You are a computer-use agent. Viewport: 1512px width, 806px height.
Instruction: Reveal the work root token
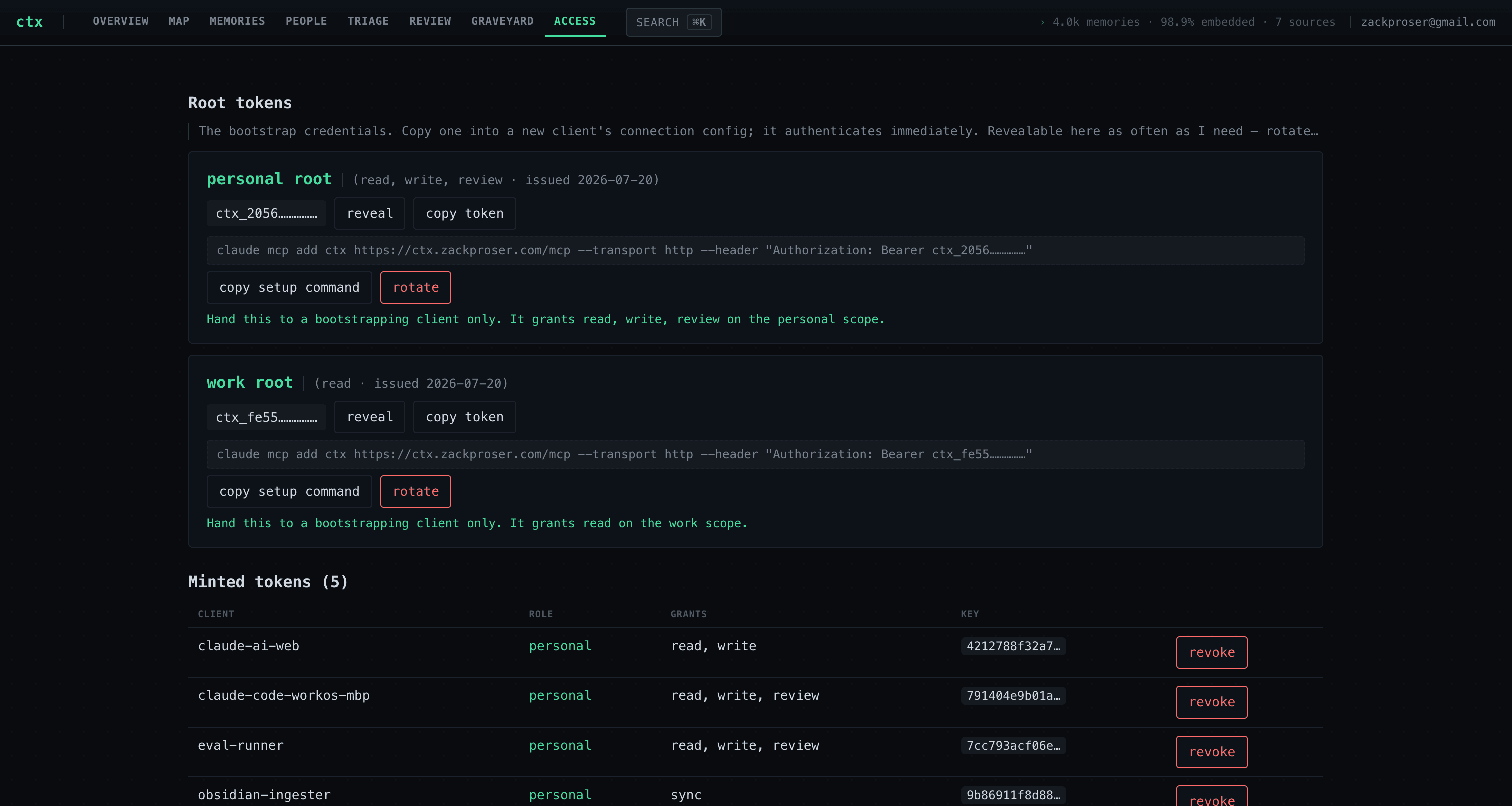pos(370,417)
